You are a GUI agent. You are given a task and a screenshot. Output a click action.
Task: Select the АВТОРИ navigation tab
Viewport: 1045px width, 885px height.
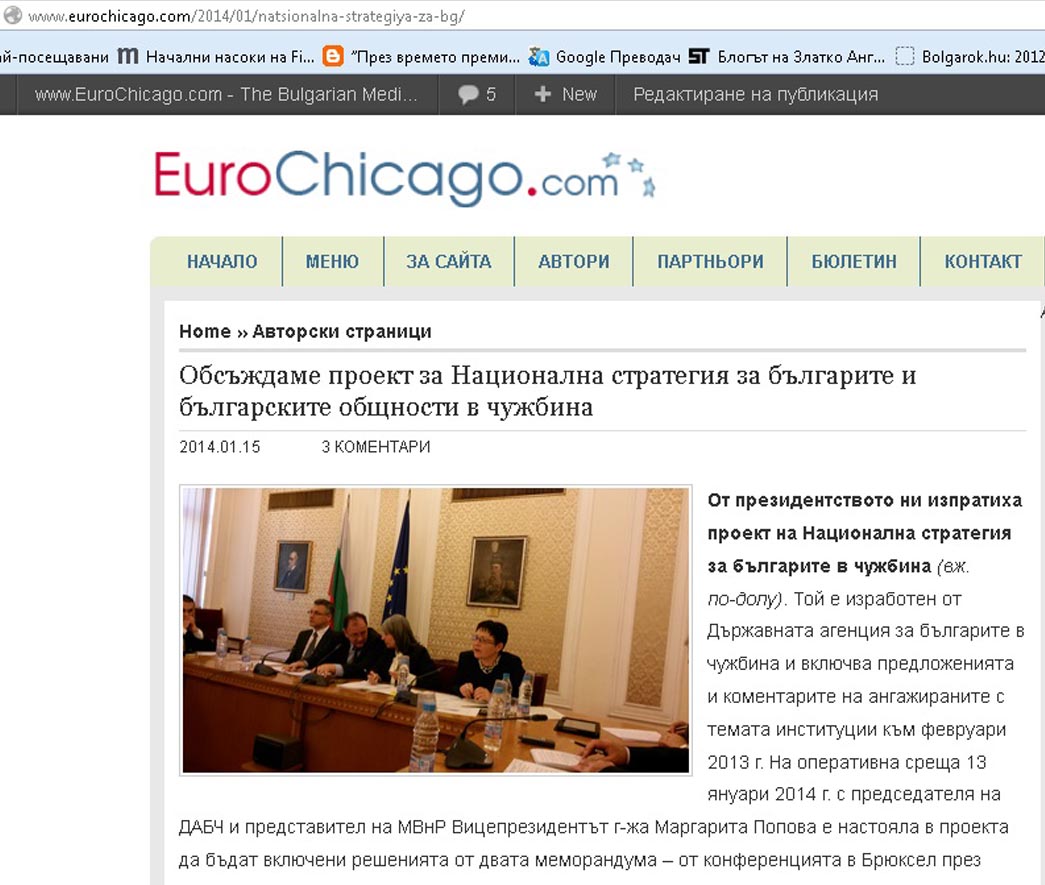point(574,262)
